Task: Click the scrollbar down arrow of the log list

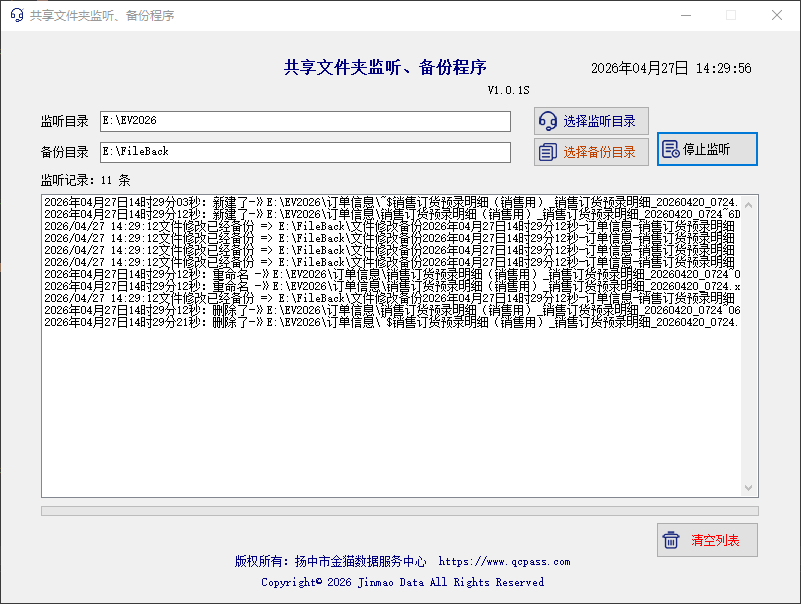Action: [x=750, y=487]
